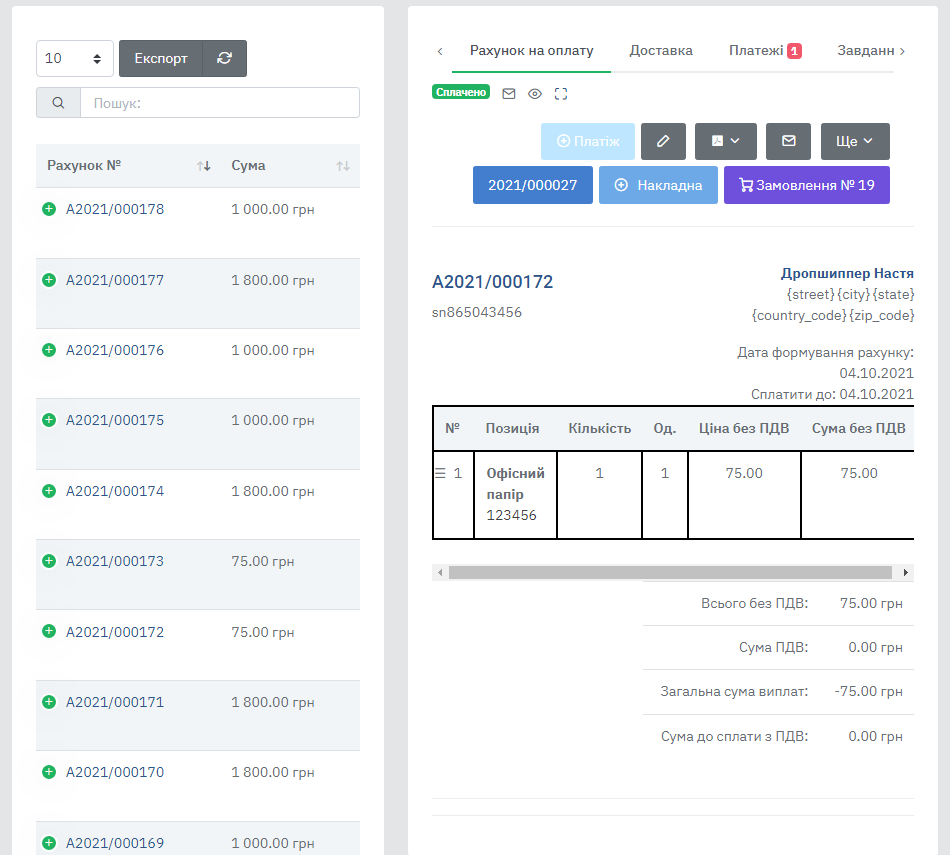950x855 pixels.
Task: Switch to the Доставка tab
Action: point(661,50)
